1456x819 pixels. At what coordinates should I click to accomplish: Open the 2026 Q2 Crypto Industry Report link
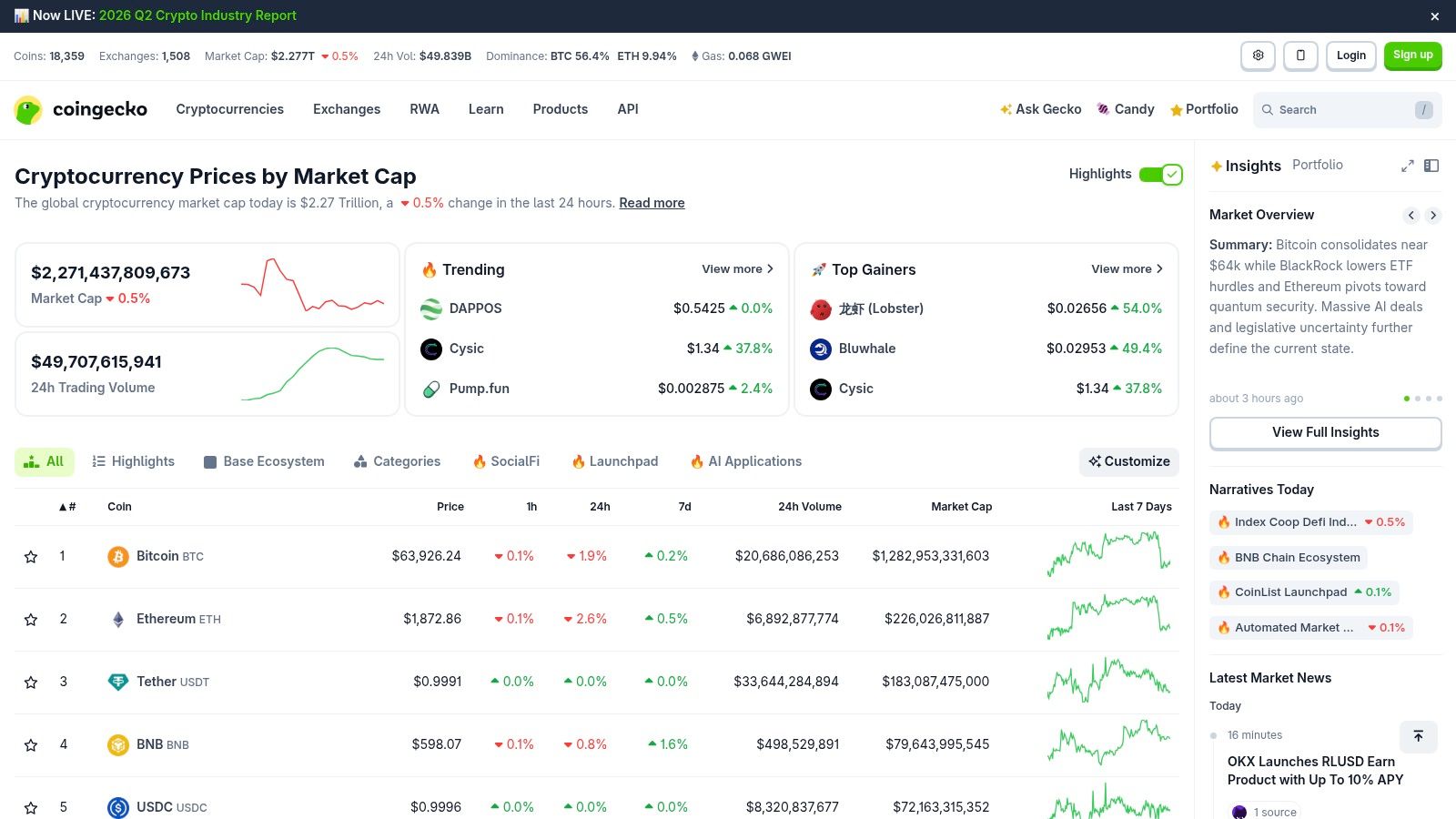click(x=197, y=16)
